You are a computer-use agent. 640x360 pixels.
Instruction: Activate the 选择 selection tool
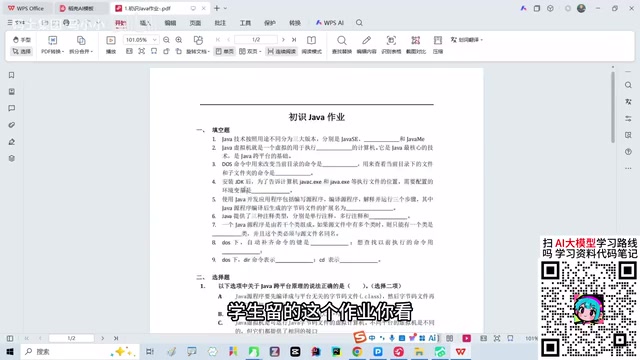click(22, 51)
